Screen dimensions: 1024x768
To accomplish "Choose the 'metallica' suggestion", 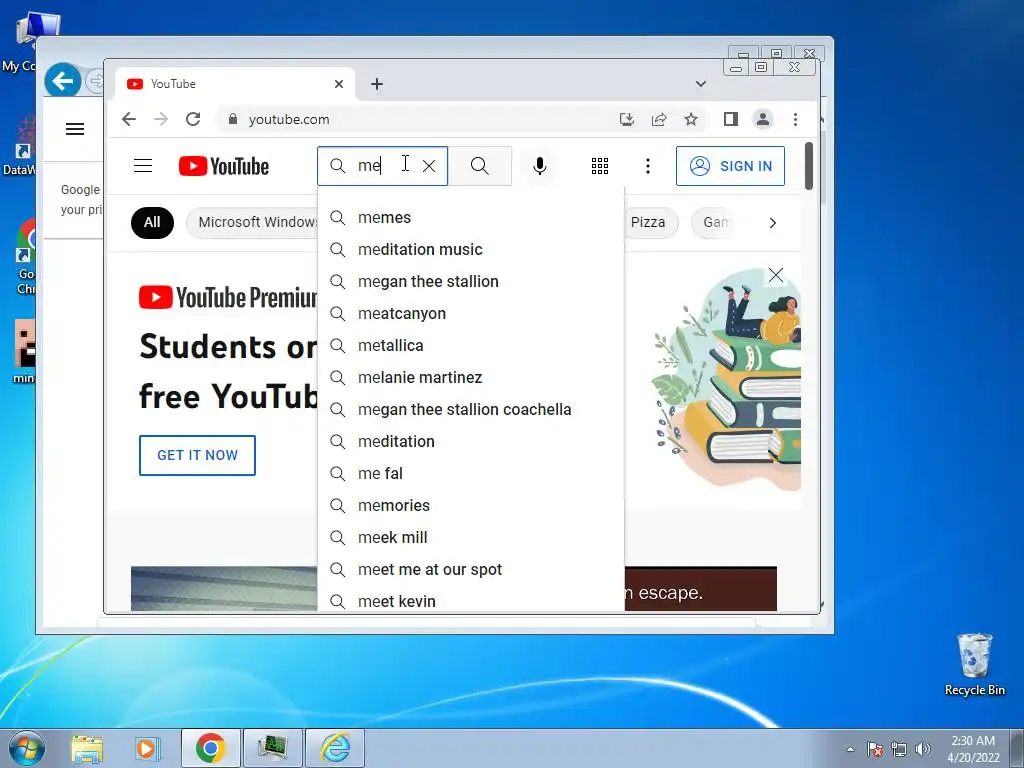I will (x=471, y=345).
